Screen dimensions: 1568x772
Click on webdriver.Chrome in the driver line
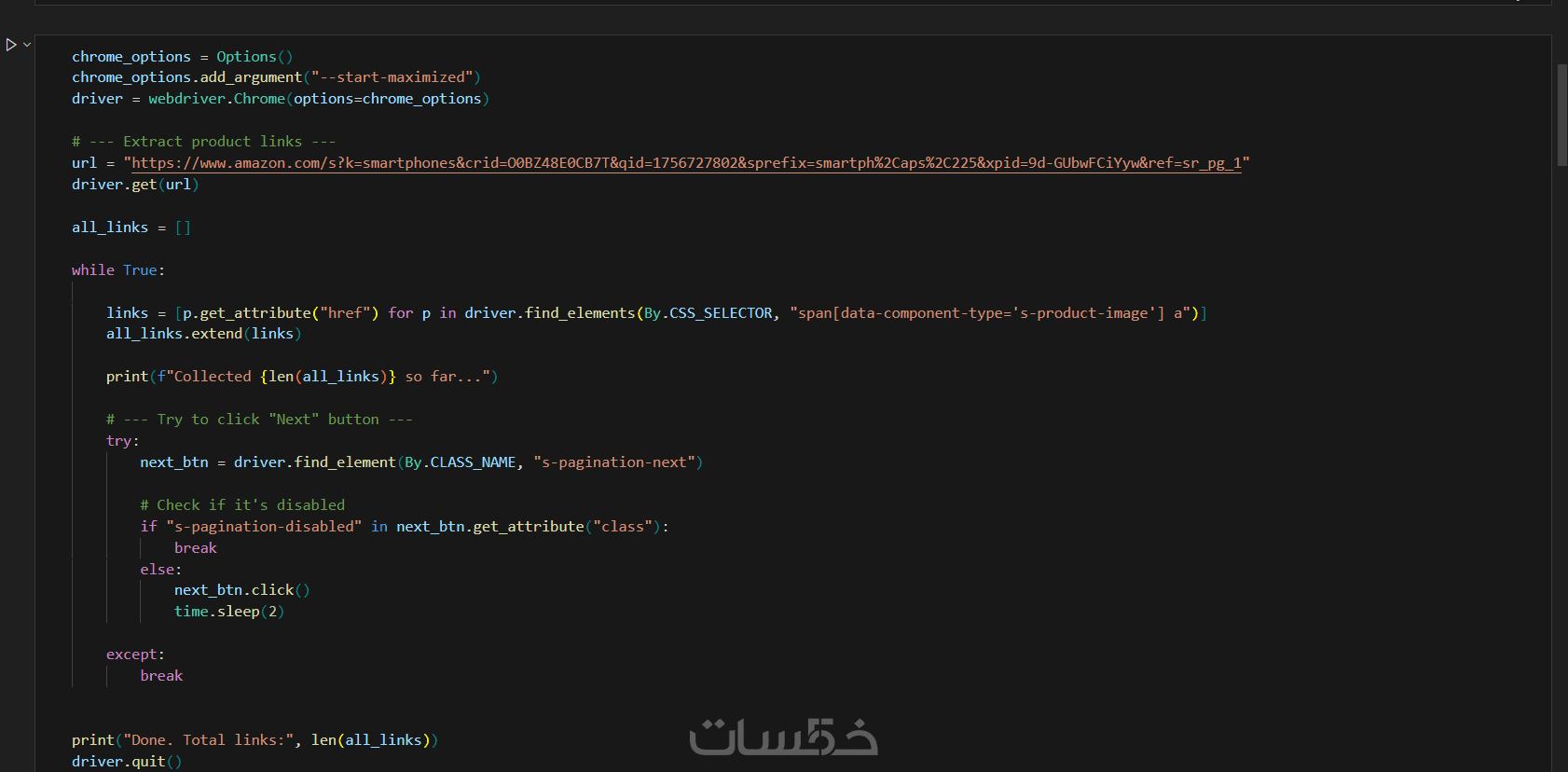coord(216,99)
